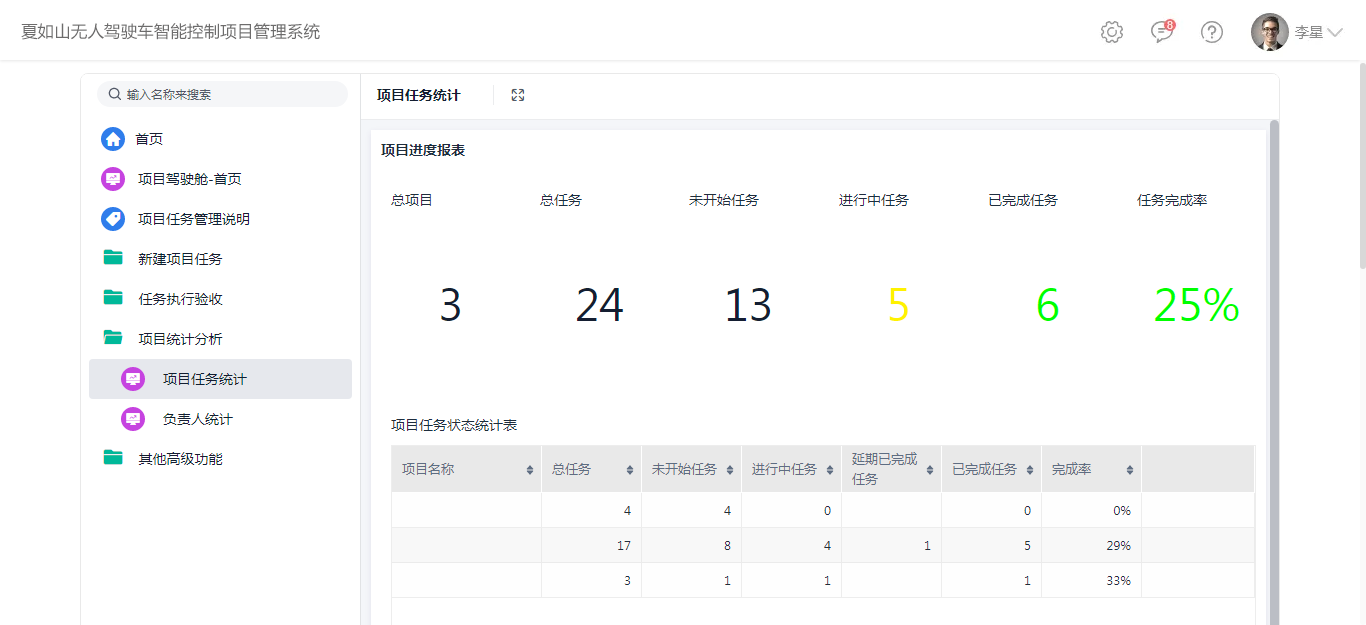Sort by 项目名称 column header
The width and height of the screenshot is (1366, 625).
[x=529, y=470]
